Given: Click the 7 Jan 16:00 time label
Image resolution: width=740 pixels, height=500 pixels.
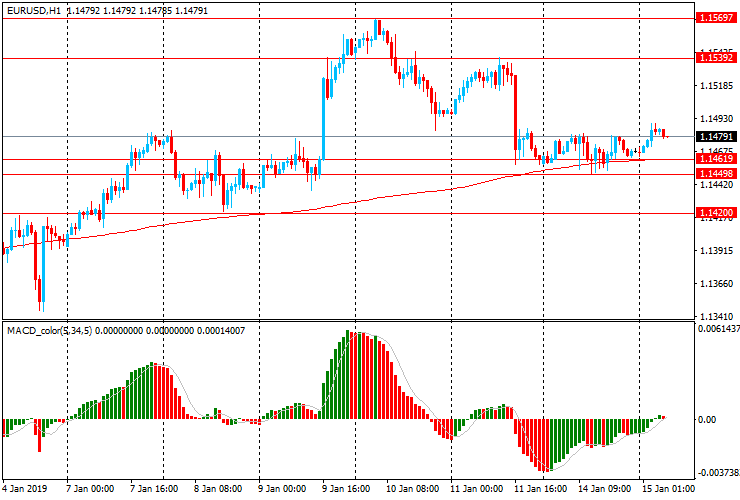Looking at the screenshot, I should pos(153,490).
